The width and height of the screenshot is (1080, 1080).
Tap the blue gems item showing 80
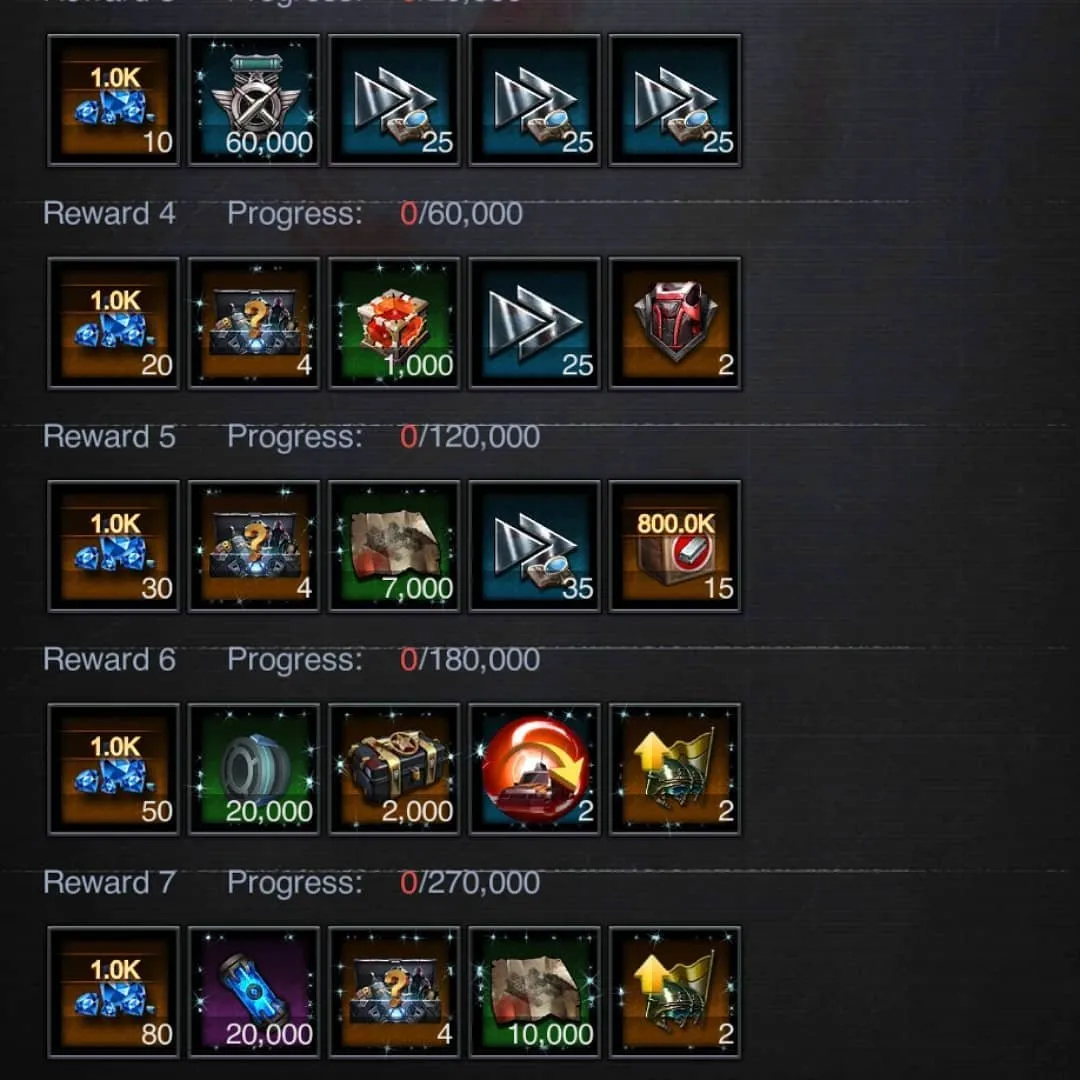pos(113,993)
